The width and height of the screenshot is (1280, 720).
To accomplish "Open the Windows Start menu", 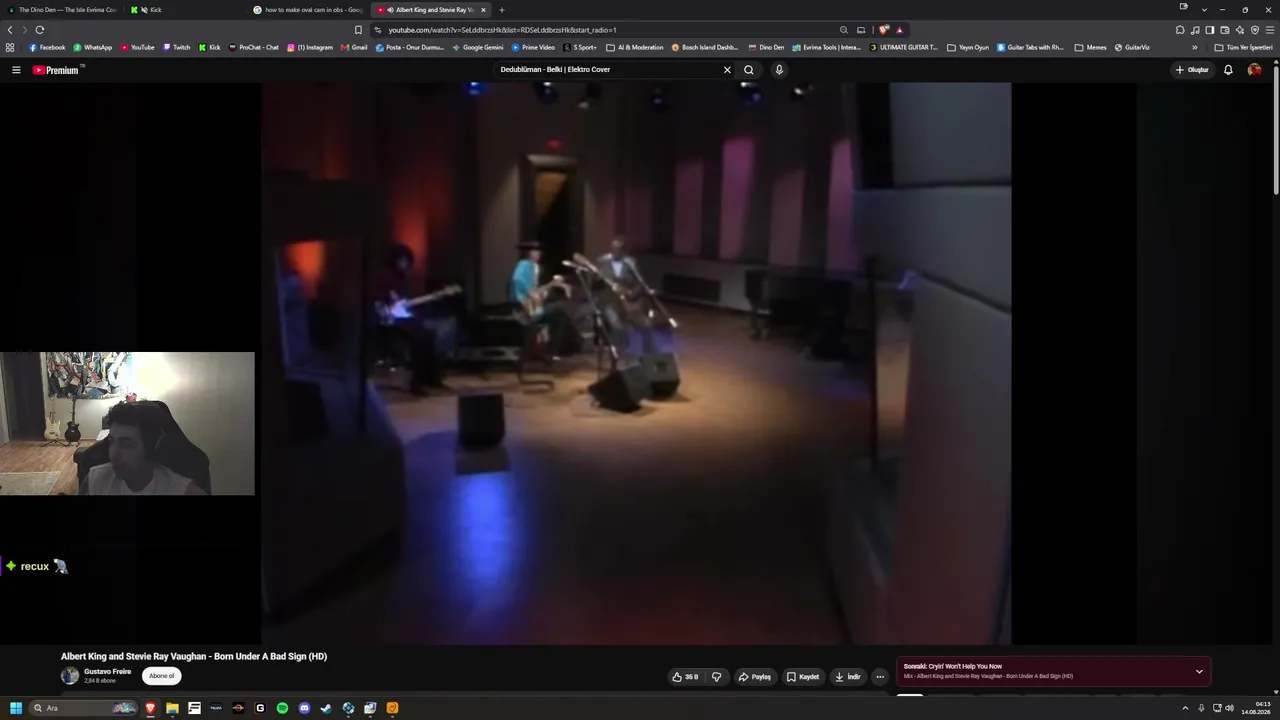I will (16, 708).
